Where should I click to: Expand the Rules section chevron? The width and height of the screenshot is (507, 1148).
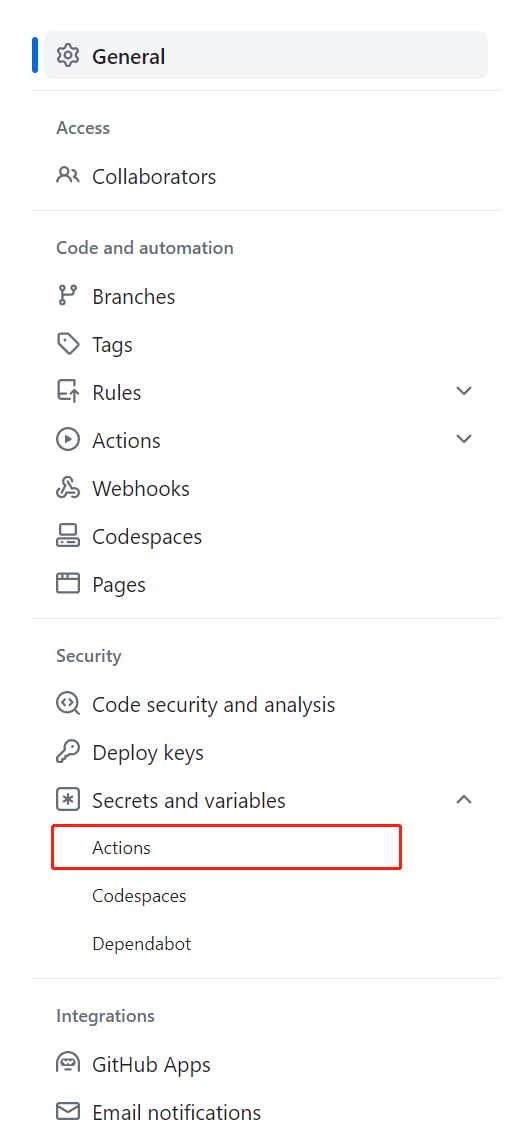tap(464, 391)
